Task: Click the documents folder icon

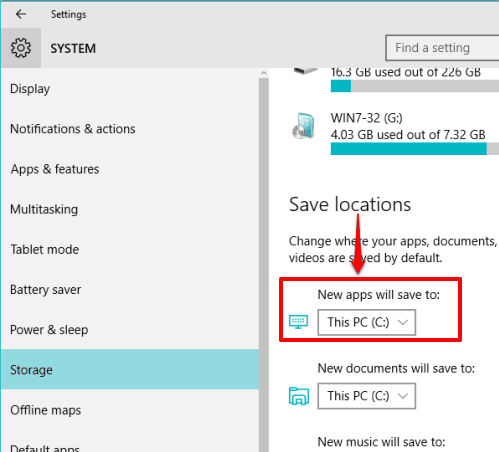Action: pyautogui.click(x=299, y=396)
